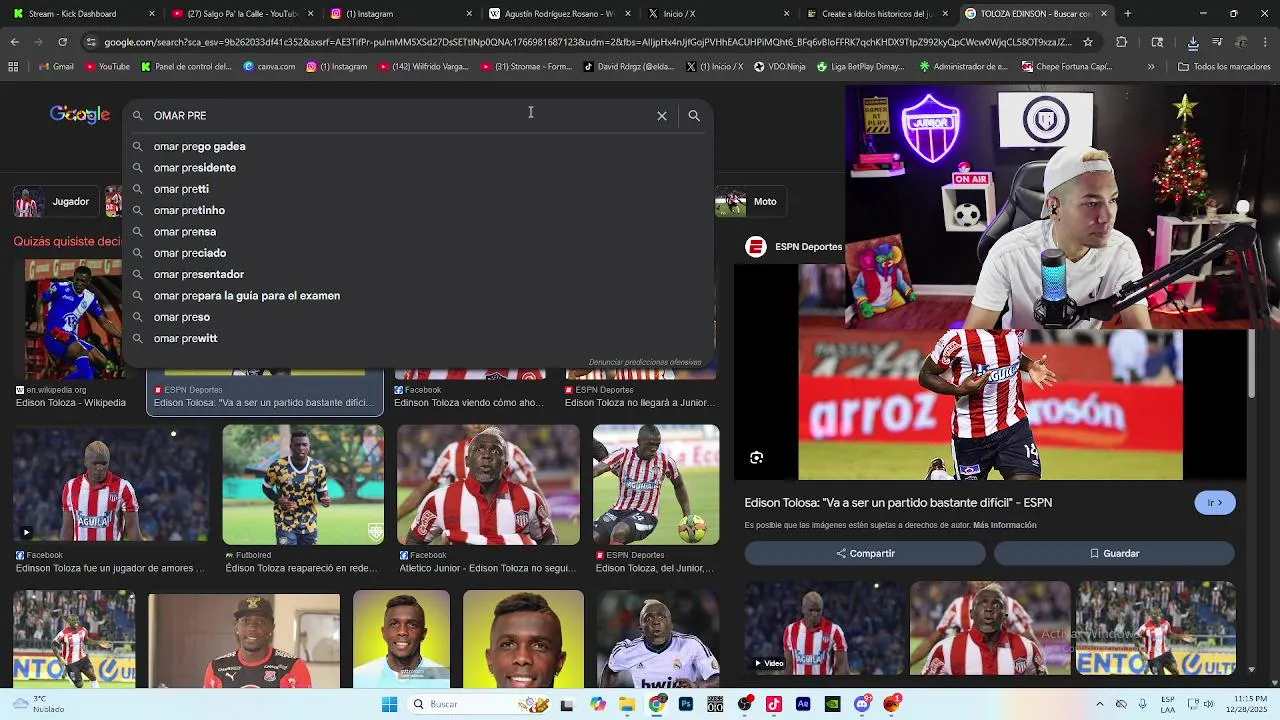Clear the search box with the X
Screen dimensions: 1280x720
(662, 116)
